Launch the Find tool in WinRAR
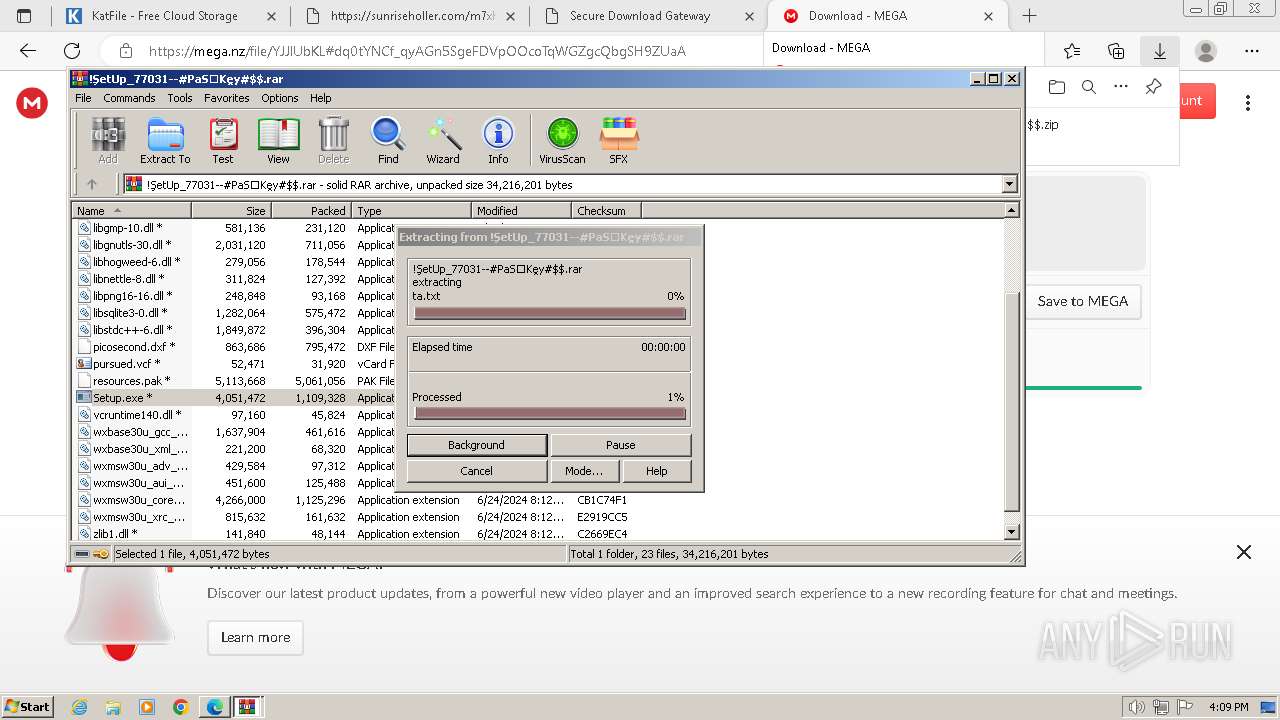 388,140
